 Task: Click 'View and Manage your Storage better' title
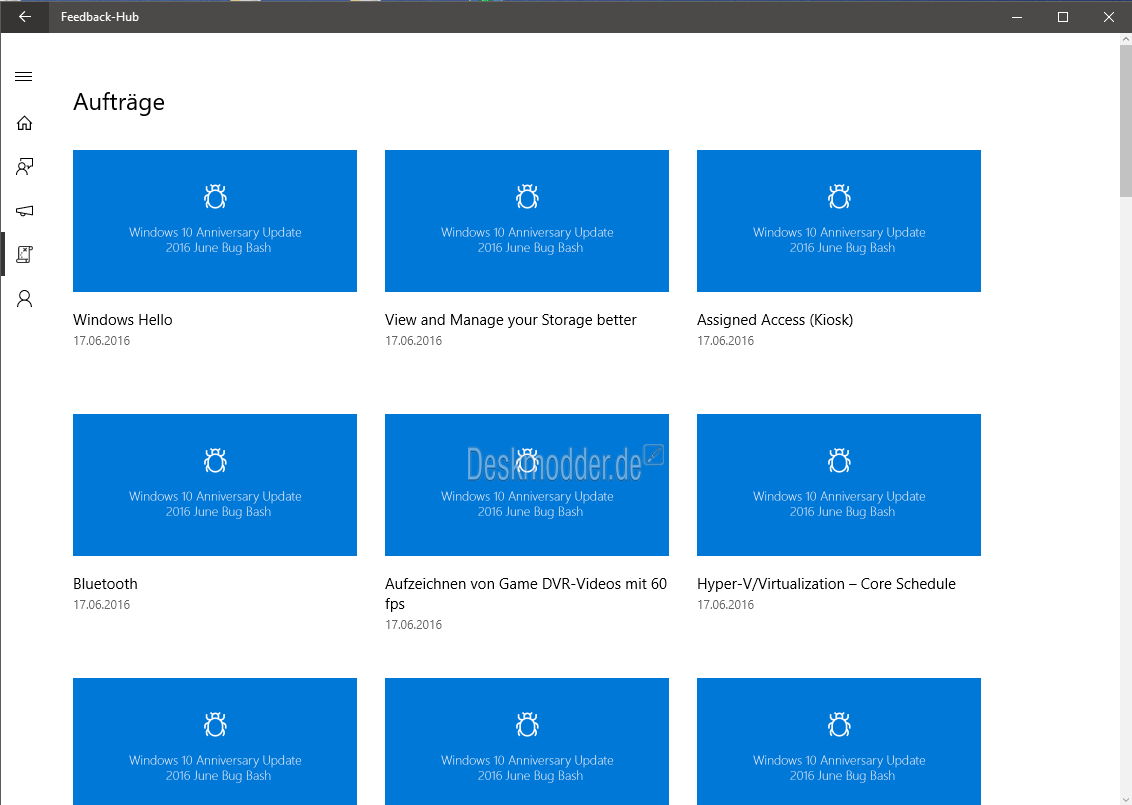coord(510,320)
